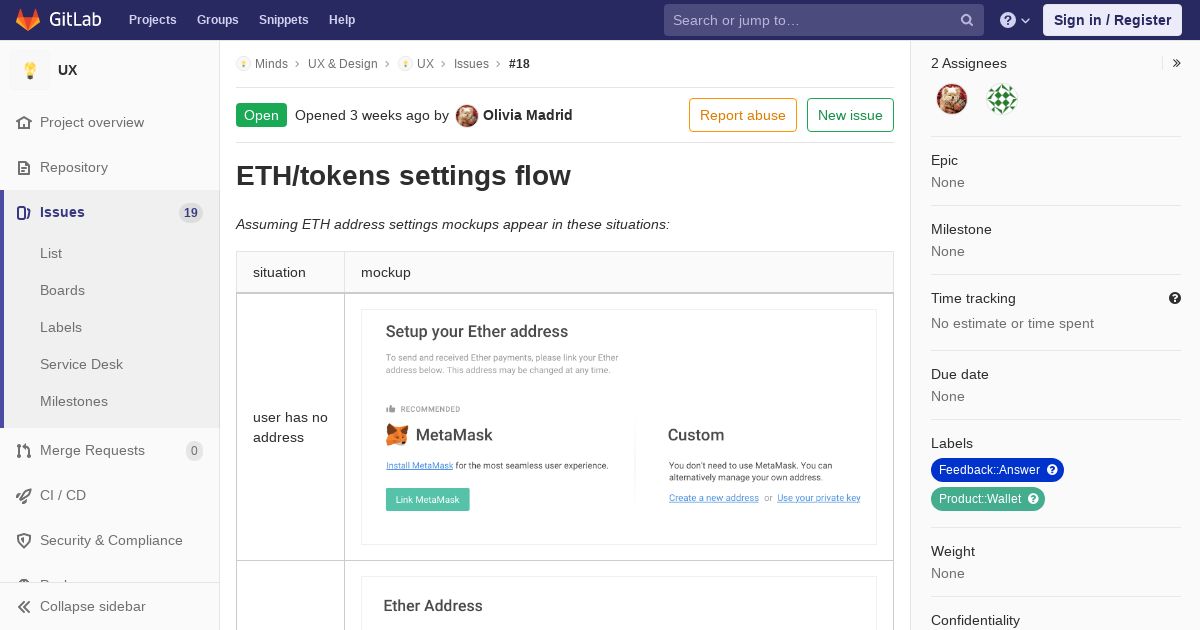Click Olivia Madrid's author avatar
The height and width of the screenshot is (630, 1200).
467,116
